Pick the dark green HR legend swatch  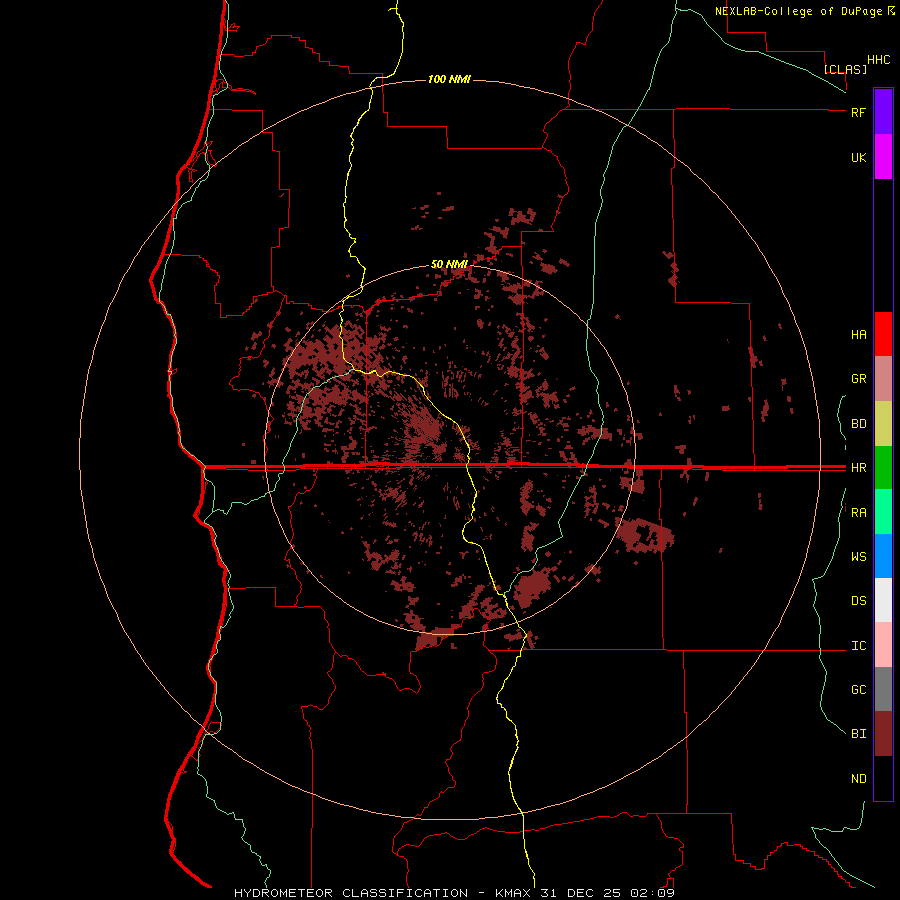click(x=883, y=468)
